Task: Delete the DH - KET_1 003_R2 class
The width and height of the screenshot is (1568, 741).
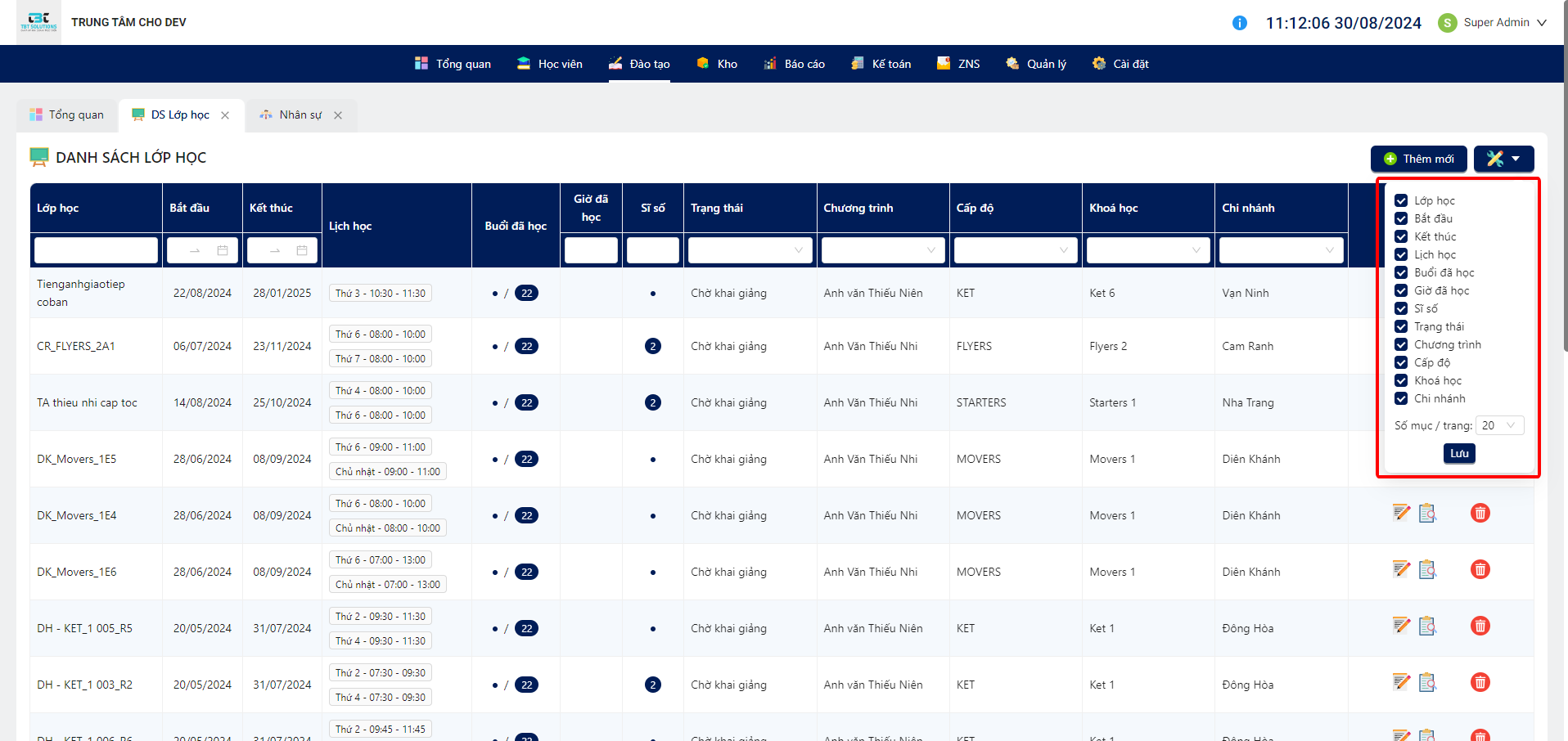Action: (1480, 682)
